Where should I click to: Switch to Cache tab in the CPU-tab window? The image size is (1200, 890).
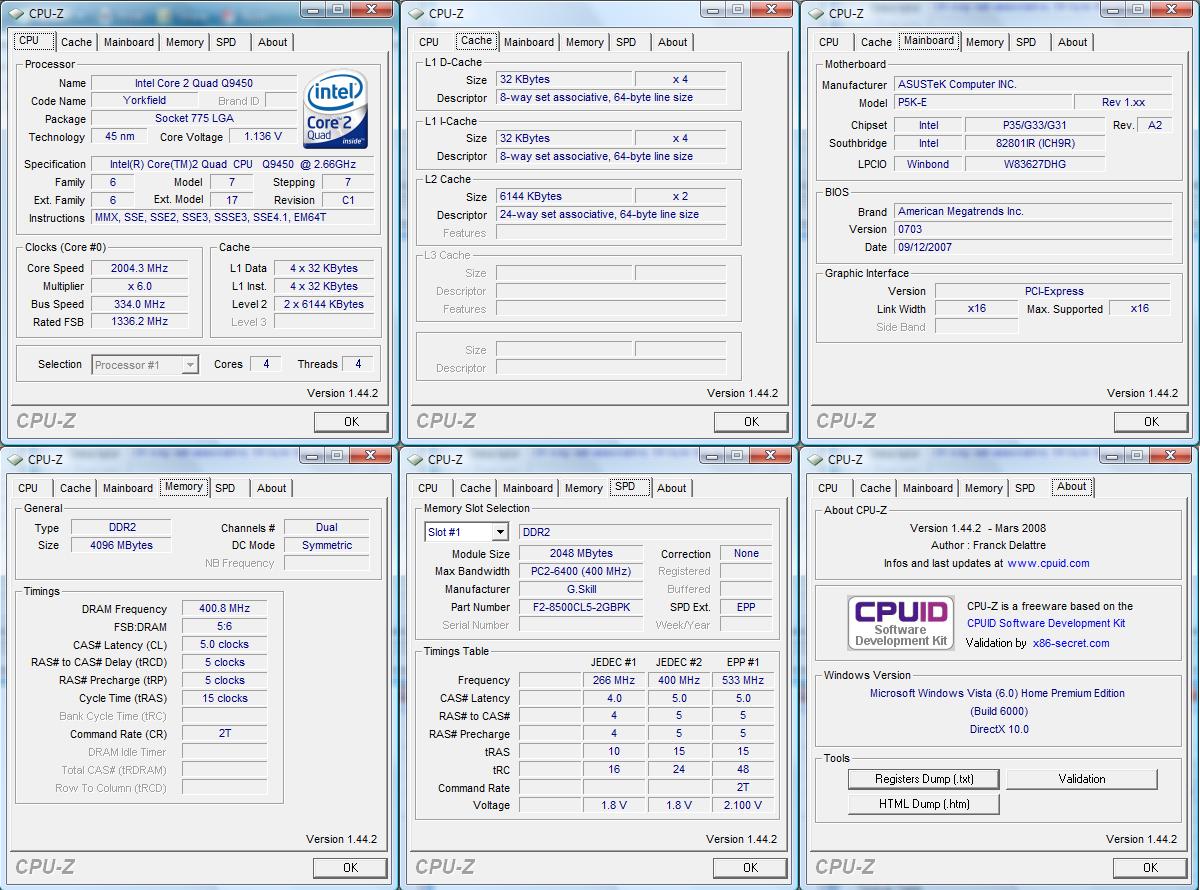pyautogui.click(x=76, y=42)
